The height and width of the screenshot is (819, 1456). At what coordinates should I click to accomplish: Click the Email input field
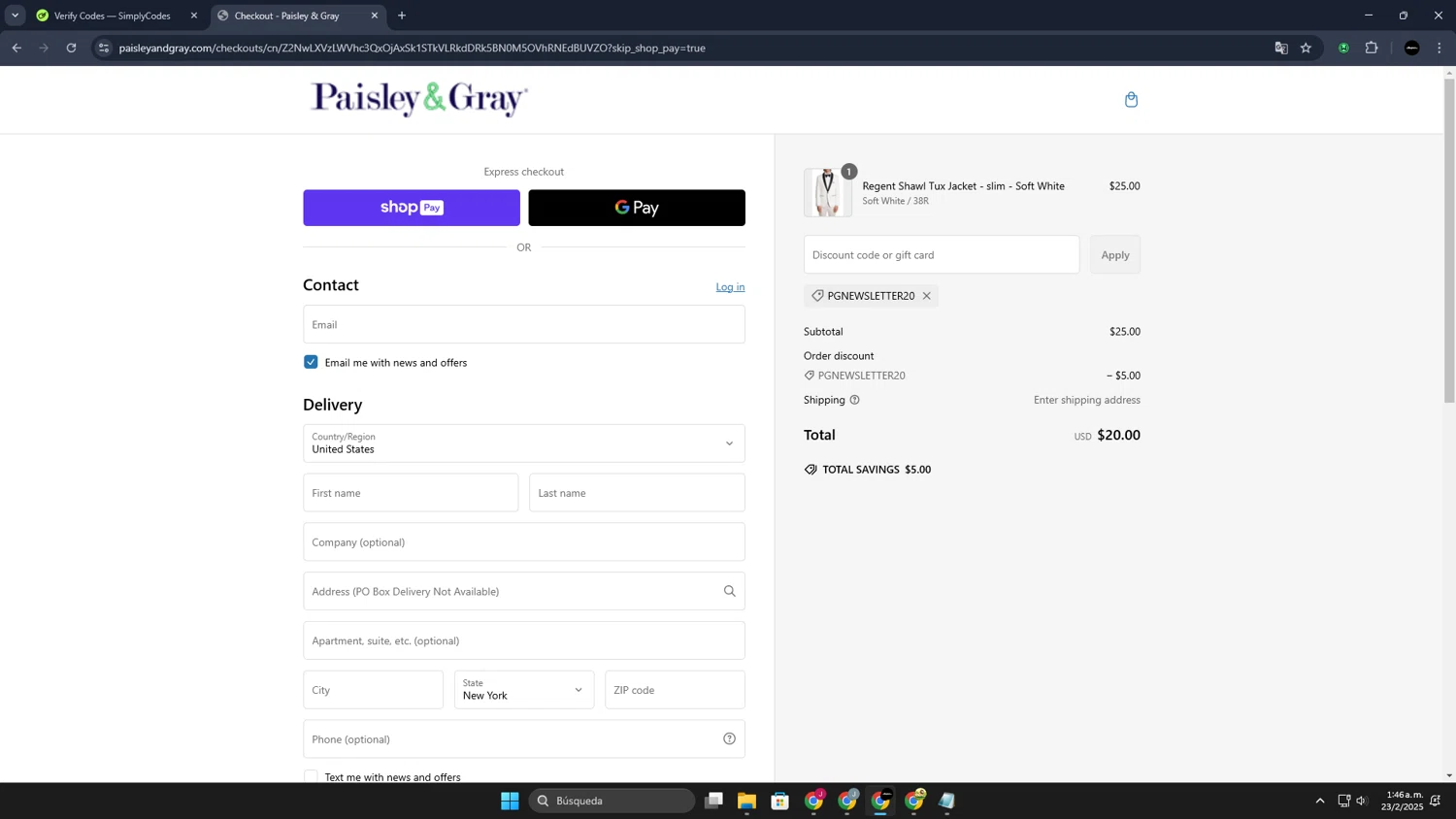pos(523,324)
